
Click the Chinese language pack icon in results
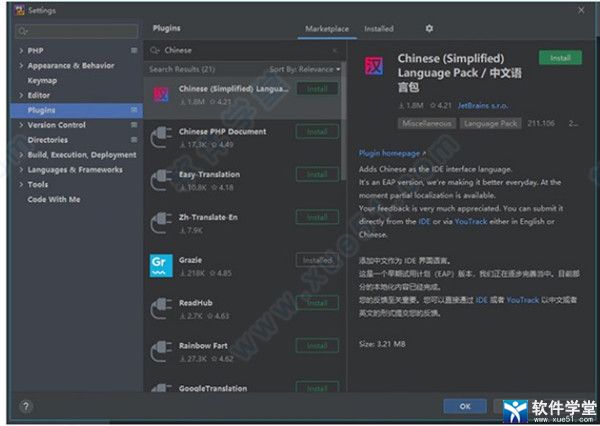161,94
